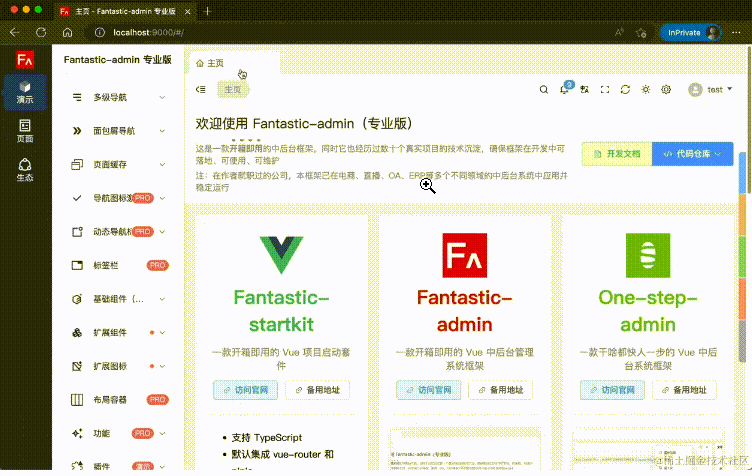Open the test user dropdown arrow
This screenshot has height=476, width=752.
click(729, 89)
